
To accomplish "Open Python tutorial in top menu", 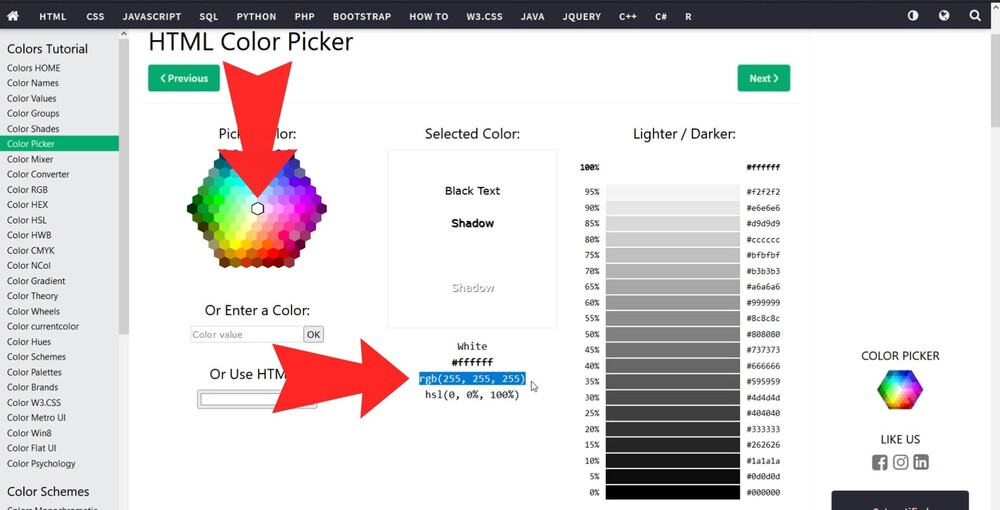I will pos(257,17).
